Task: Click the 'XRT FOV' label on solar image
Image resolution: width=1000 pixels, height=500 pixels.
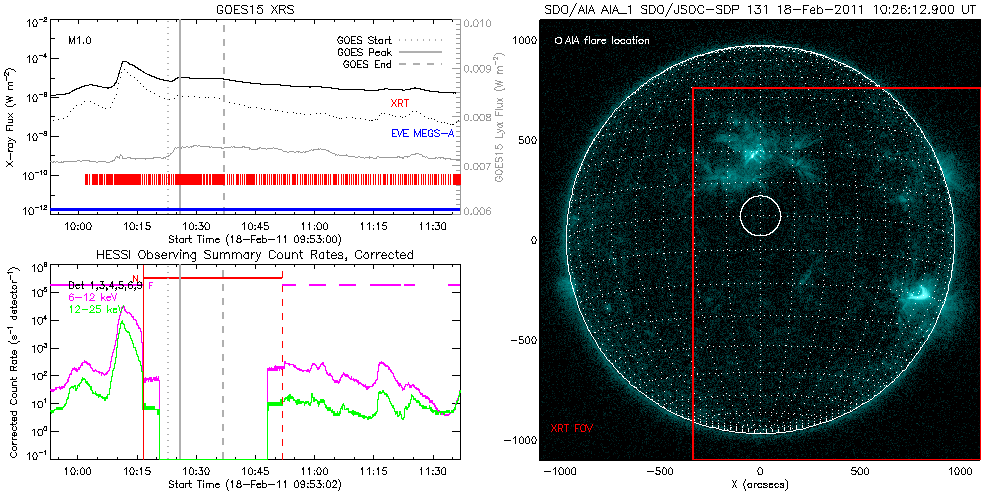Action: (570, 428)
